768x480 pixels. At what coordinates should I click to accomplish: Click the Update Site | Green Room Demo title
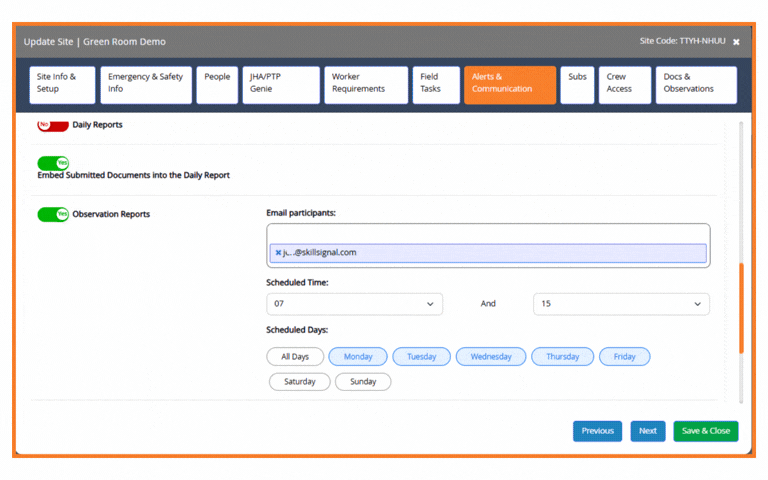click(x=95, y=42)
